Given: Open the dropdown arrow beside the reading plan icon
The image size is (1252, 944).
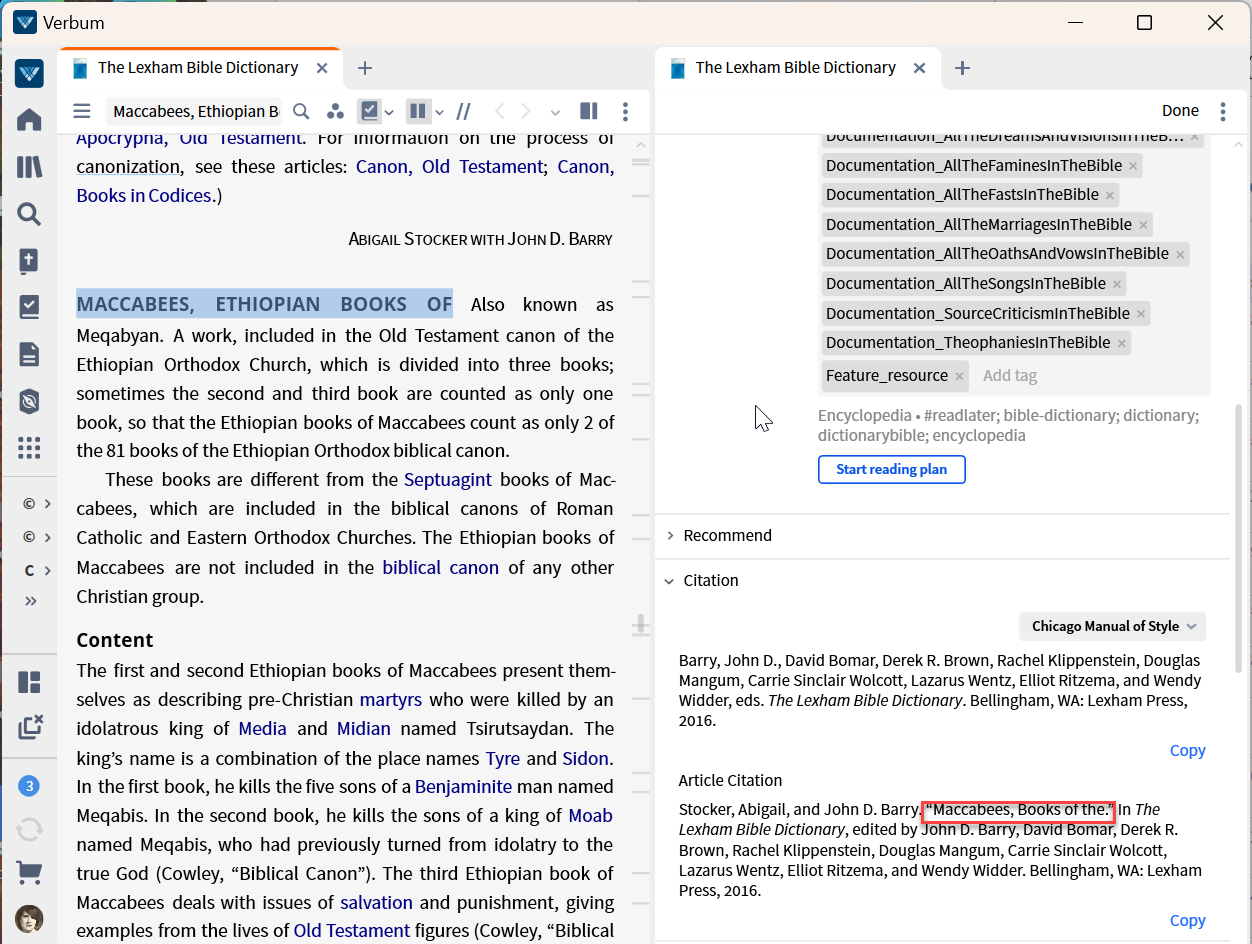Looking at the screenshot, I should pyautogui.click(x=389, y=112).
